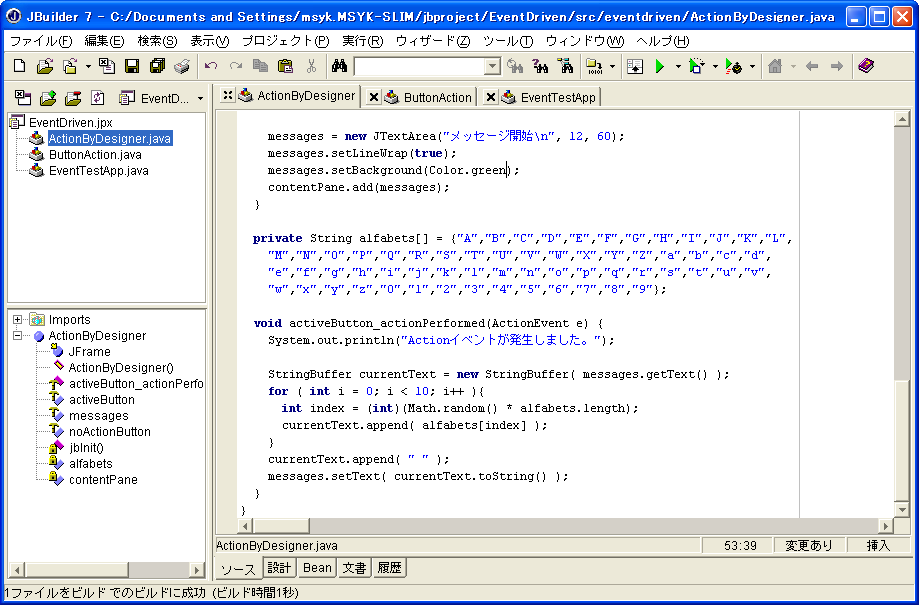919x605 pixels.
Task: Click the binoculars Find icon
Action: point(339,66)
